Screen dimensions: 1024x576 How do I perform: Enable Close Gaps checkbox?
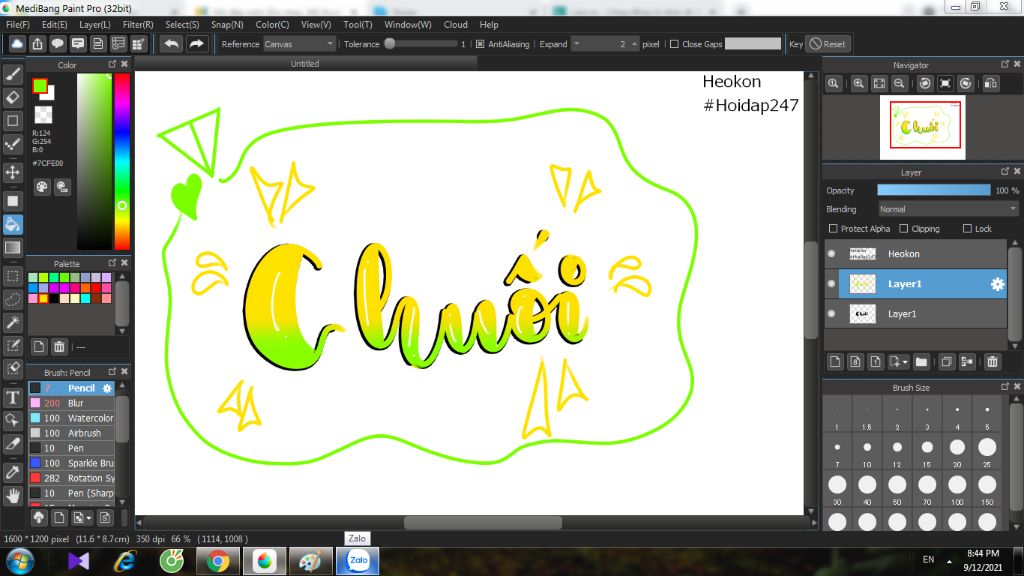[674, 44]
